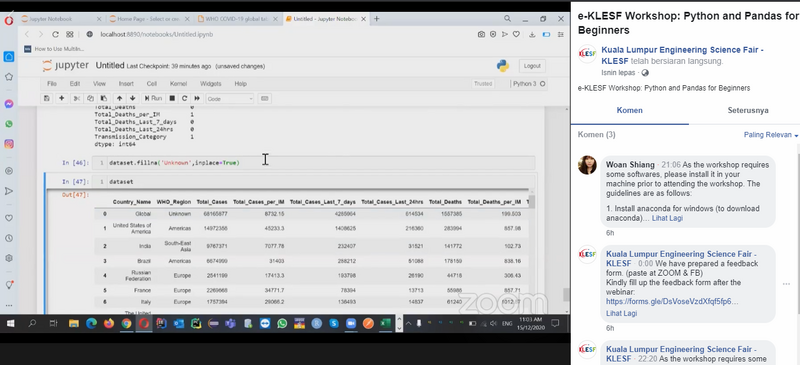Screen dimensions: 800x365
Task: Open the View menu in Jupyter
Action: [x=99, y=84]
